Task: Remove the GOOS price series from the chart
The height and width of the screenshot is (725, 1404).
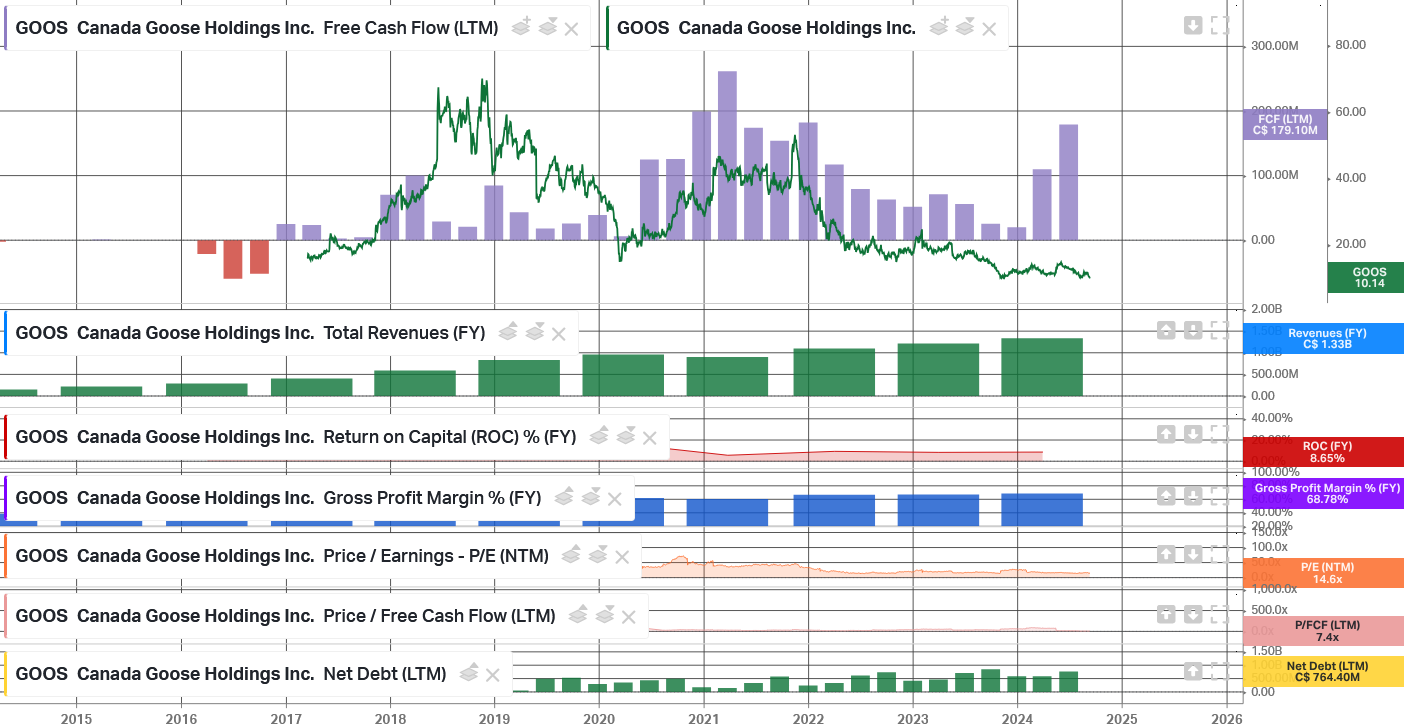Action: point(989,29)
